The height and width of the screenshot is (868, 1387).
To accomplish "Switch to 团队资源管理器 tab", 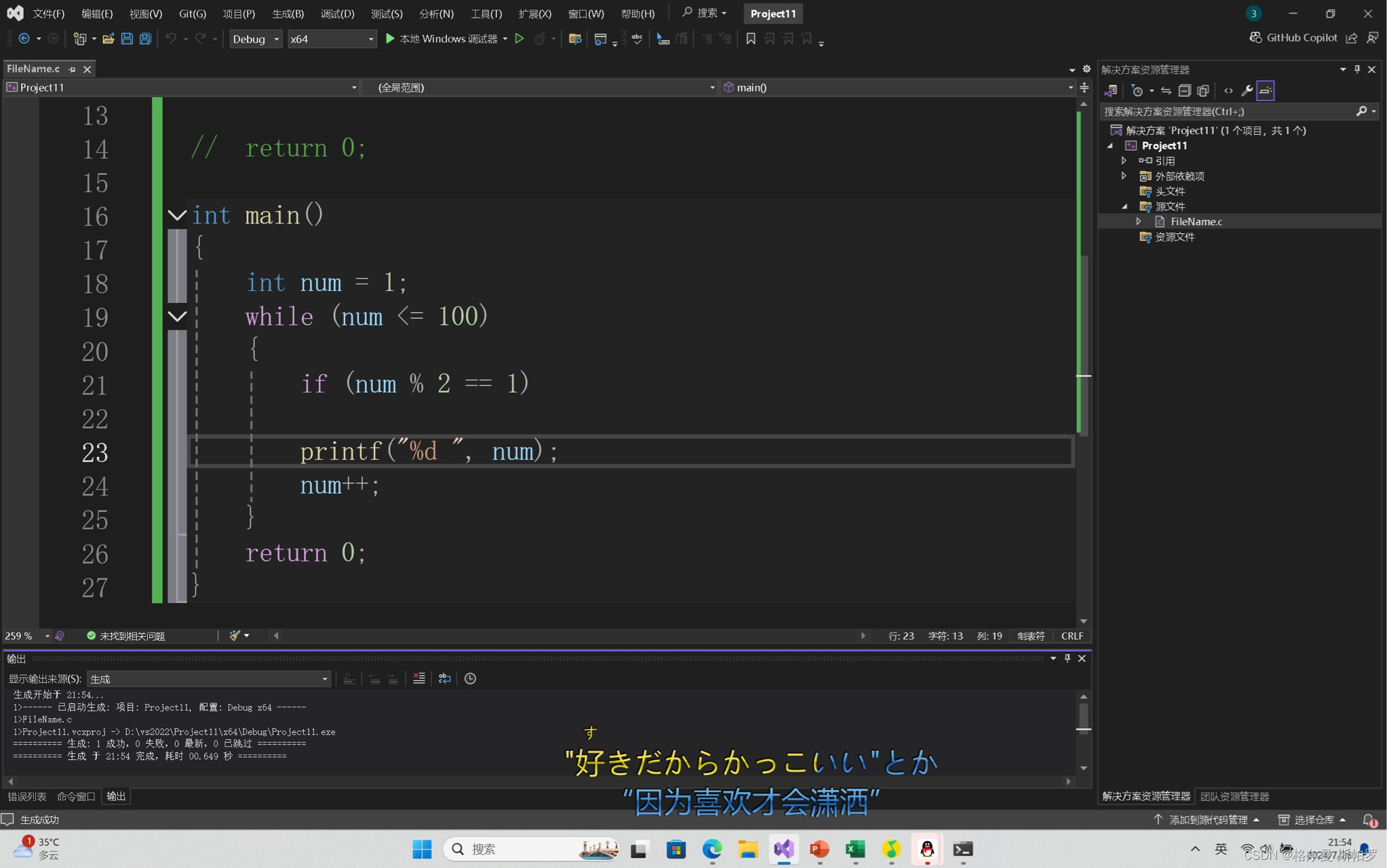I will (x=1235, y=796).
